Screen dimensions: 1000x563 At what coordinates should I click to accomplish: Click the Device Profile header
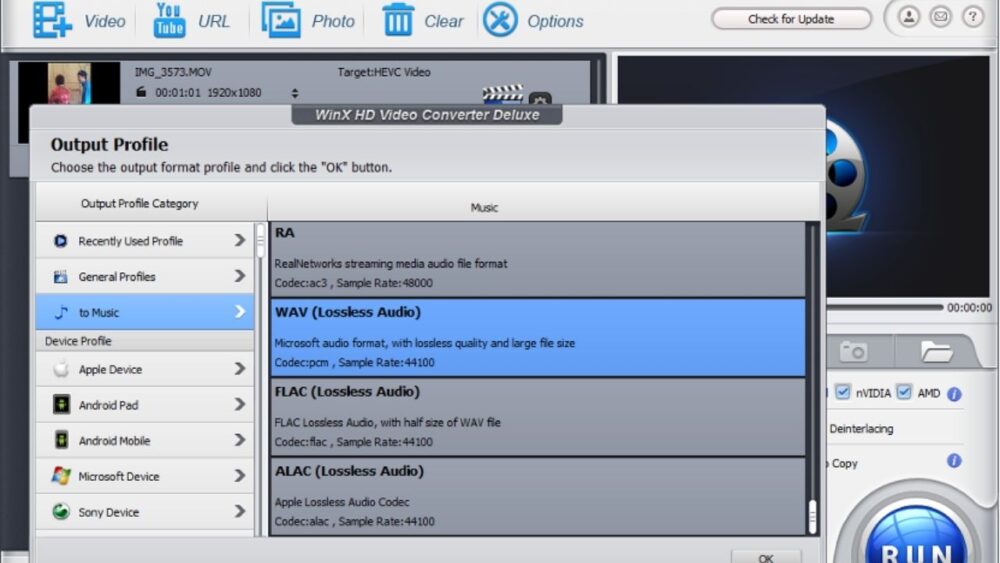78,341
